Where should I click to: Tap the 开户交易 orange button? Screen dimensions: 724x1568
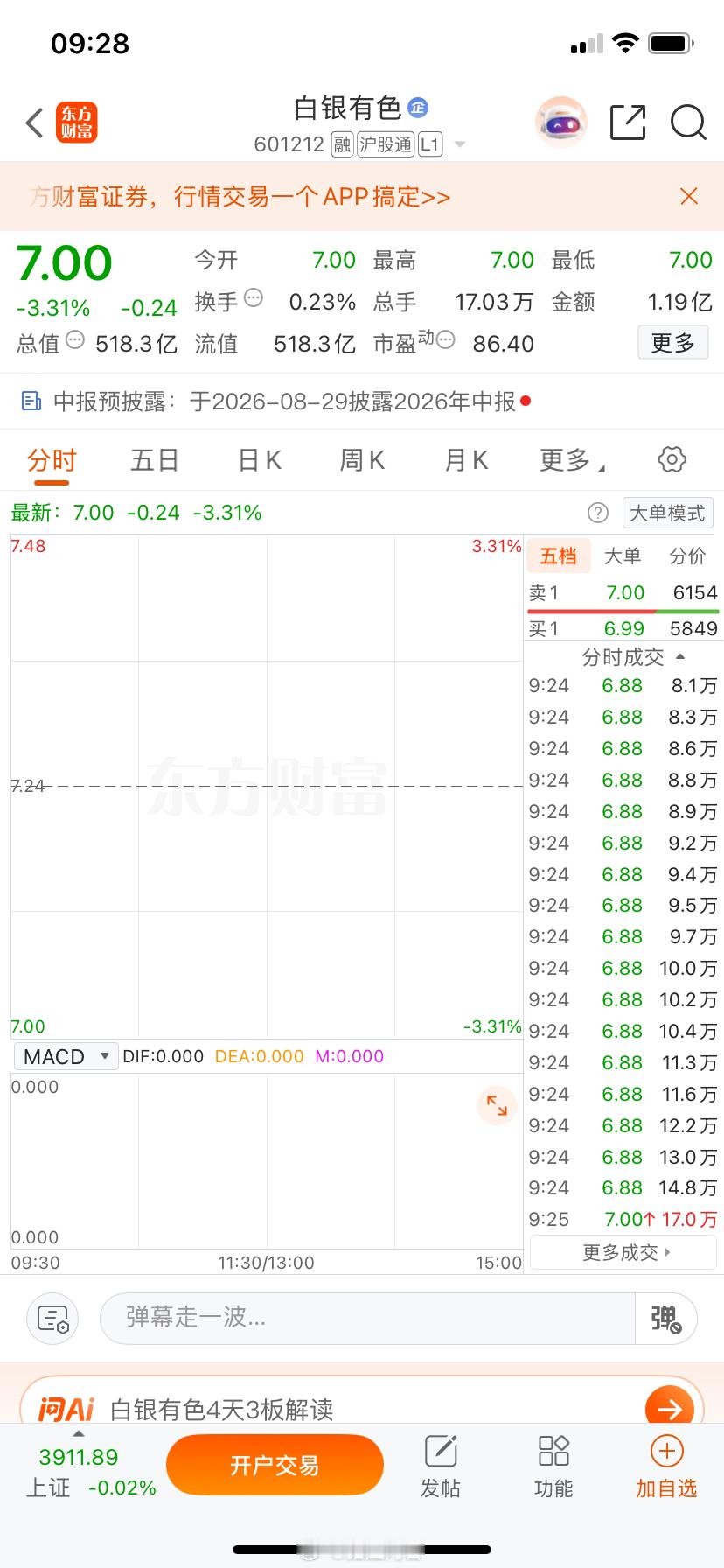[x=275, y=1465]
